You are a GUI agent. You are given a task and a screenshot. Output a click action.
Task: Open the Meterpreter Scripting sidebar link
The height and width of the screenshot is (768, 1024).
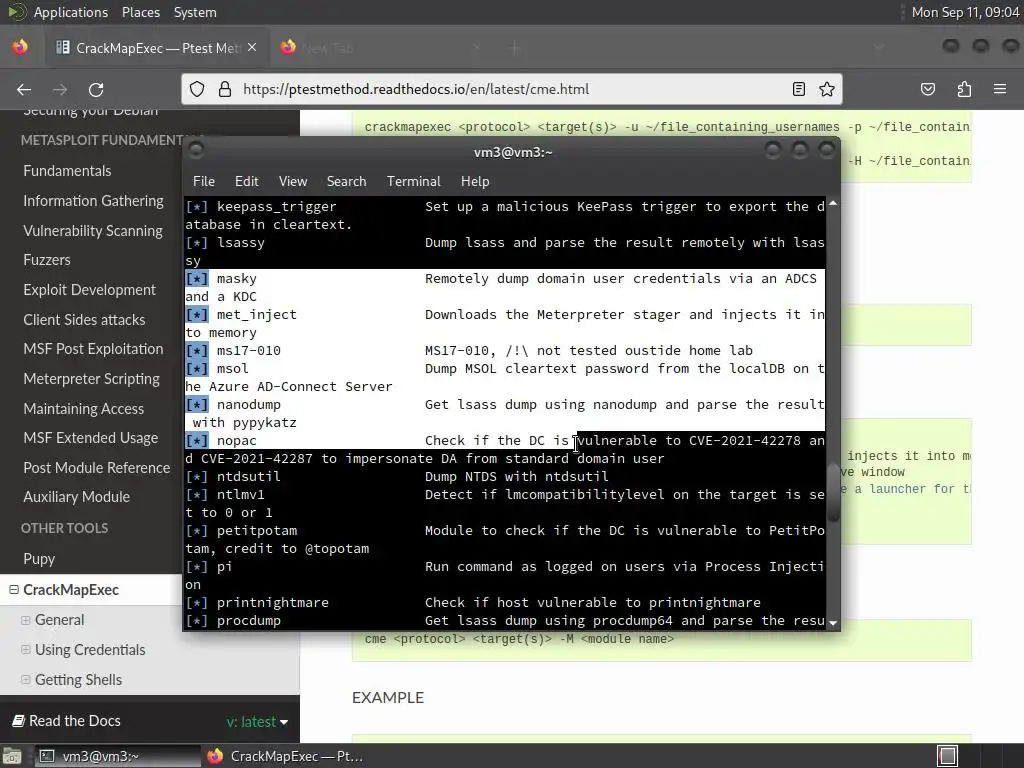click(91, 379)
